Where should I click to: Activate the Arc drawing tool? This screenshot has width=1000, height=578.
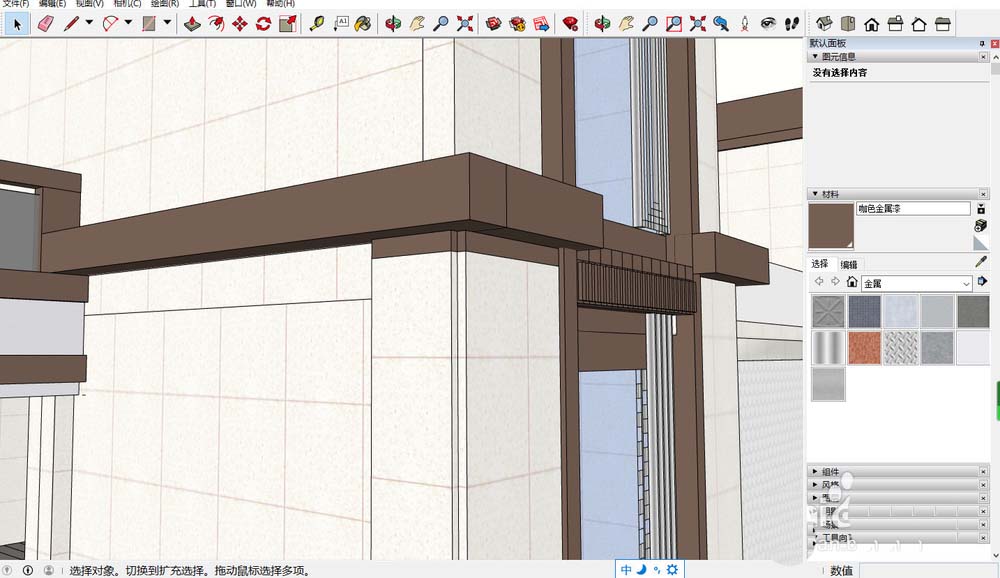point(110,24)
